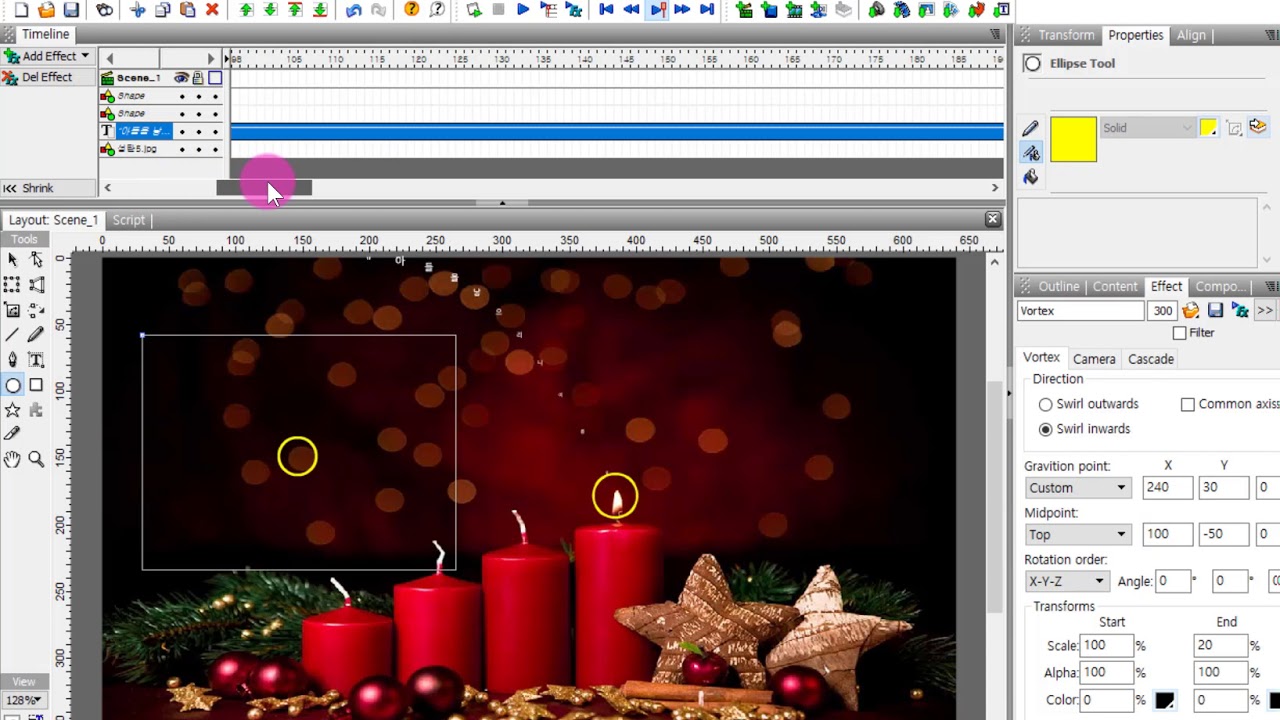Select the Line tool in Tools panel
This screenshot has height=720, width=1280.
pos(12,335)
